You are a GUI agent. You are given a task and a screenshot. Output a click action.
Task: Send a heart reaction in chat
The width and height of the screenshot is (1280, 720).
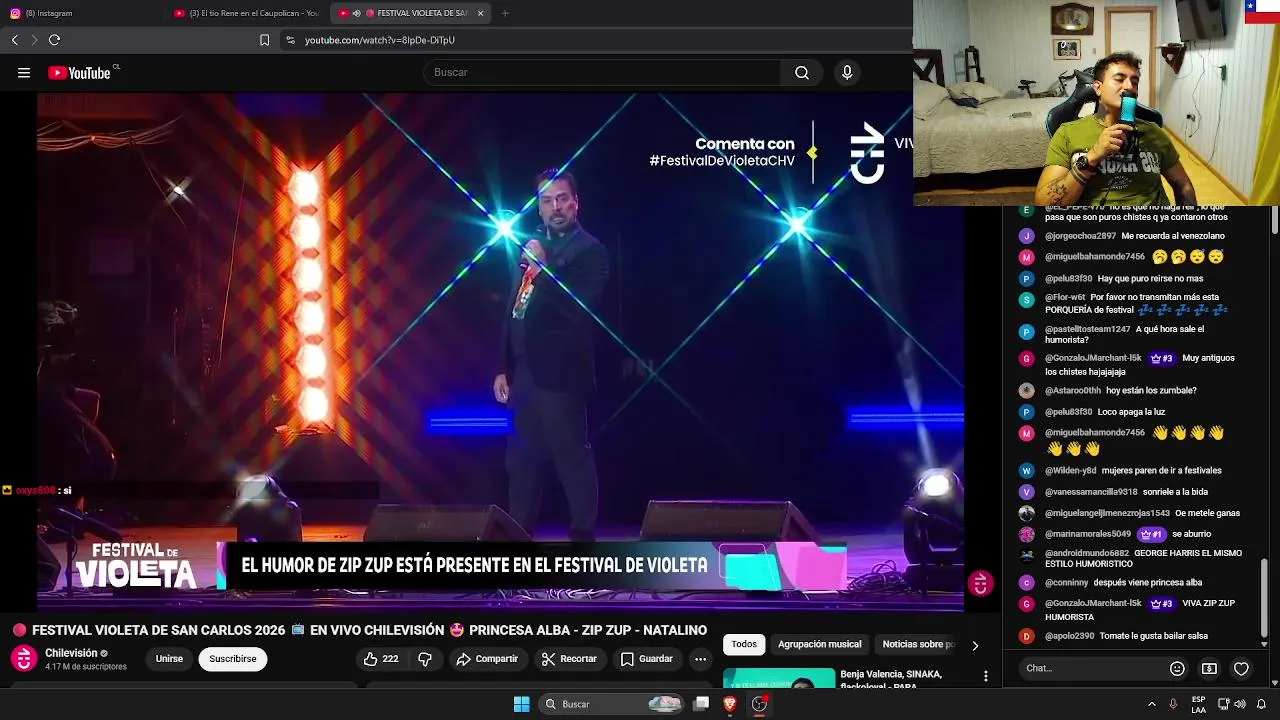(x=1241, y=668)
